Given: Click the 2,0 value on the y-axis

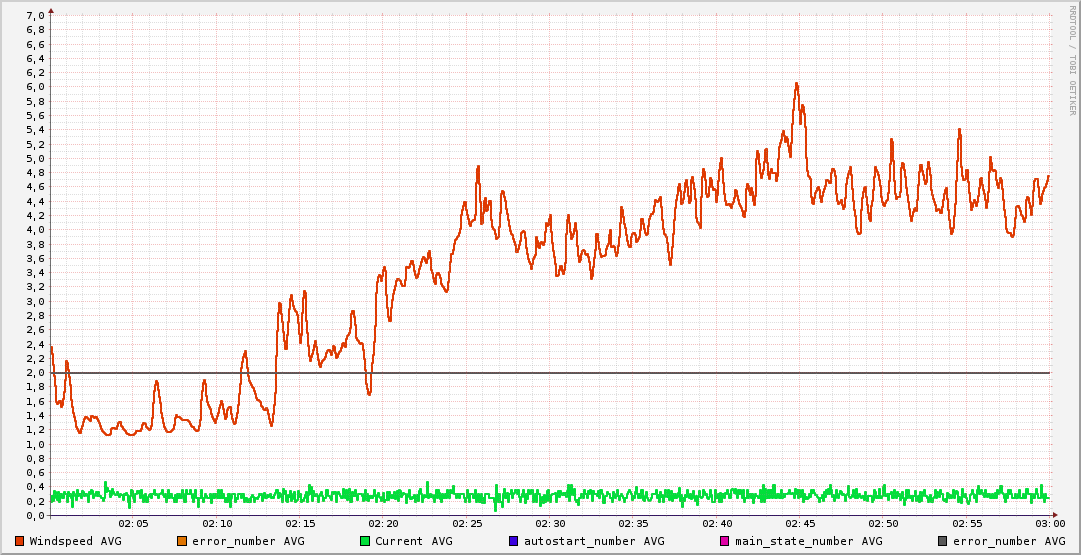Looking at the screenshot, I should tap(34, 373).
